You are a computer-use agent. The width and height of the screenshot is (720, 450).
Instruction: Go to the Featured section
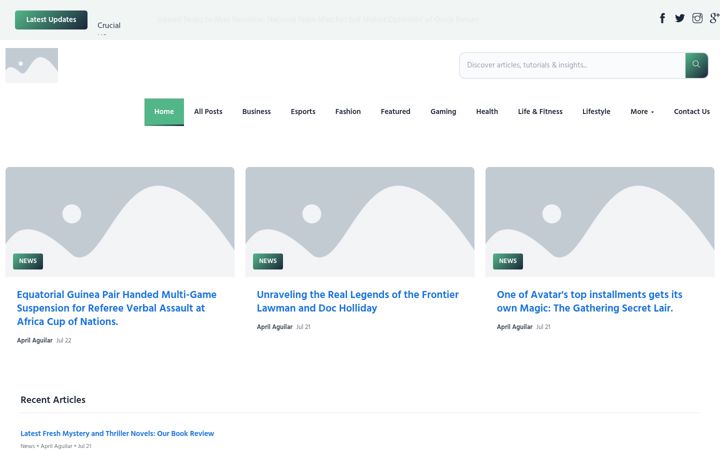[395, 112]
